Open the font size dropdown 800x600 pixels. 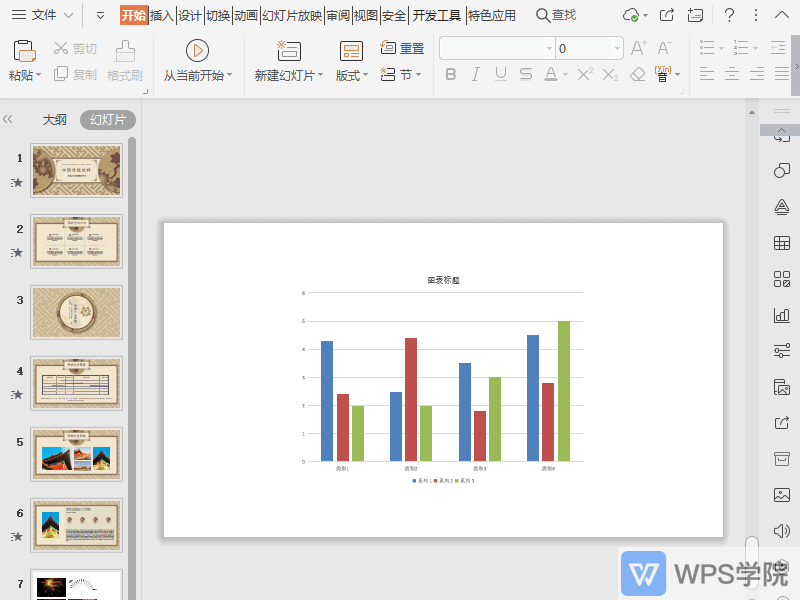pyautogui.click(x=617, y=49)
